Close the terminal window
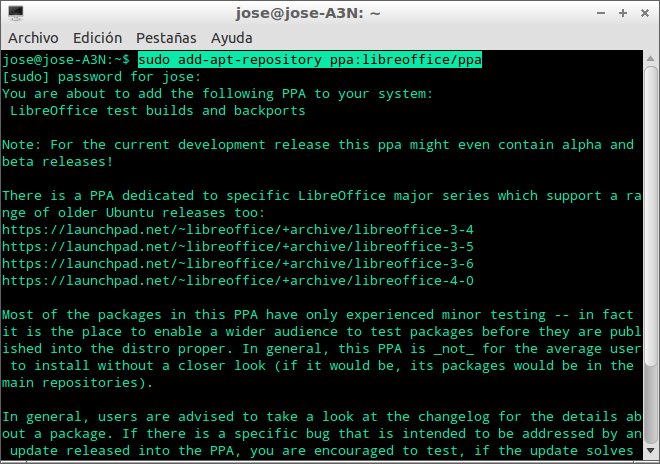This screenshot has height=464, width=660. point(644,13)
